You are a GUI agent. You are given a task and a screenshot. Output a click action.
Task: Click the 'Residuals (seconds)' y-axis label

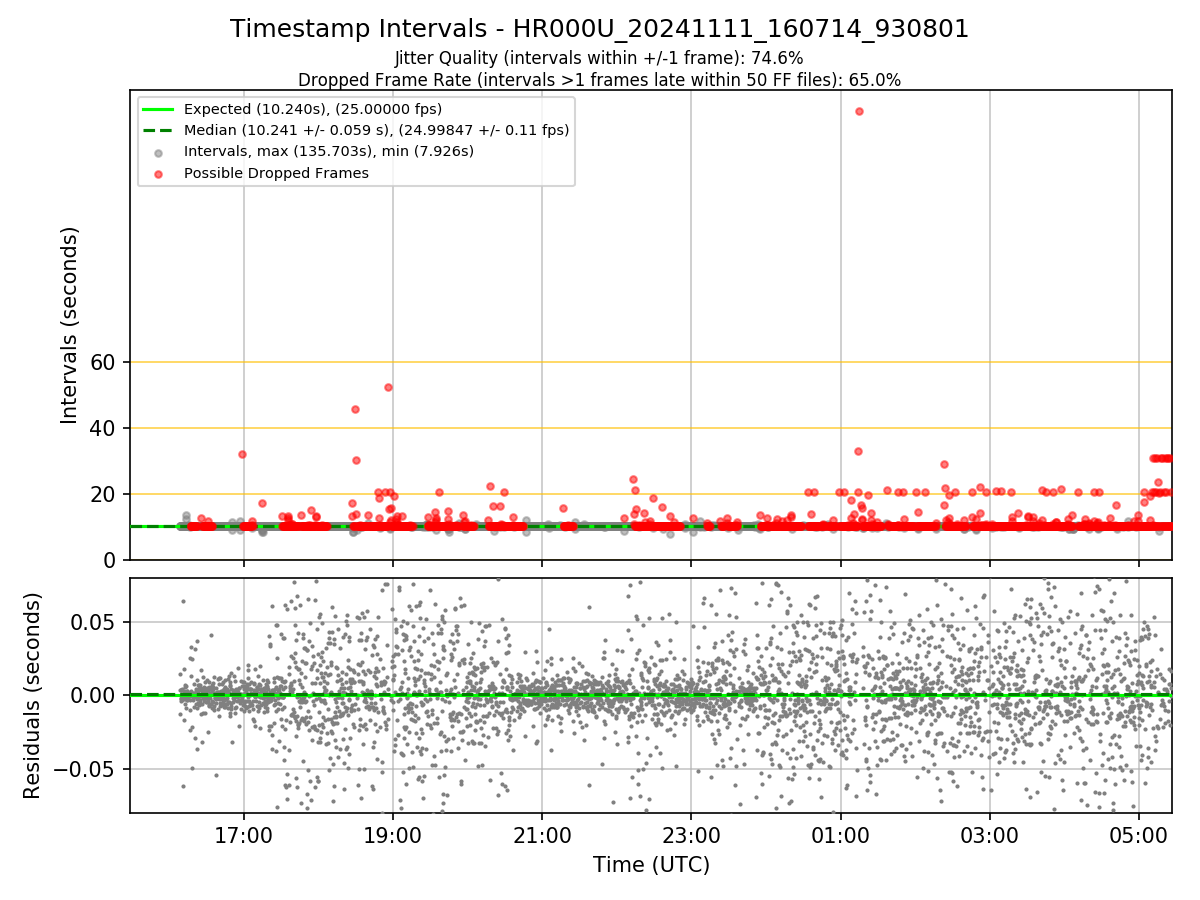coord(32,695)
